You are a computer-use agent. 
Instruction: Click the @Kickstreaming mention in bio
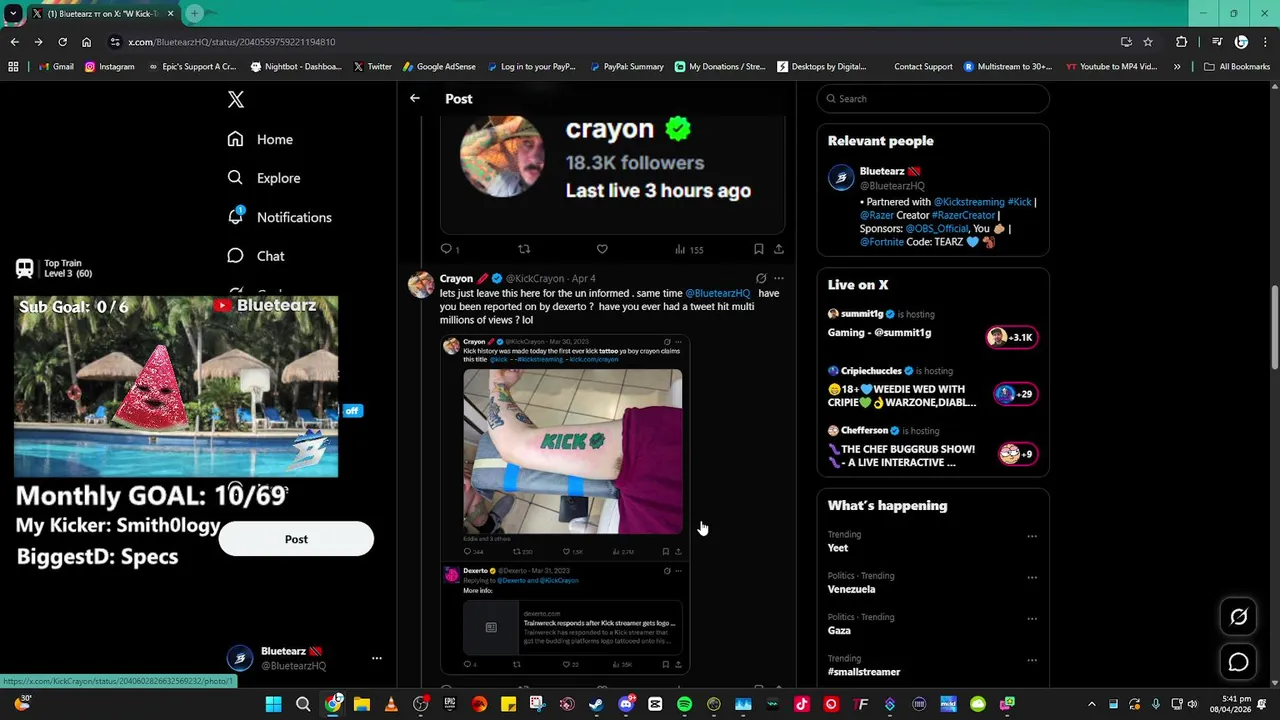968,202
